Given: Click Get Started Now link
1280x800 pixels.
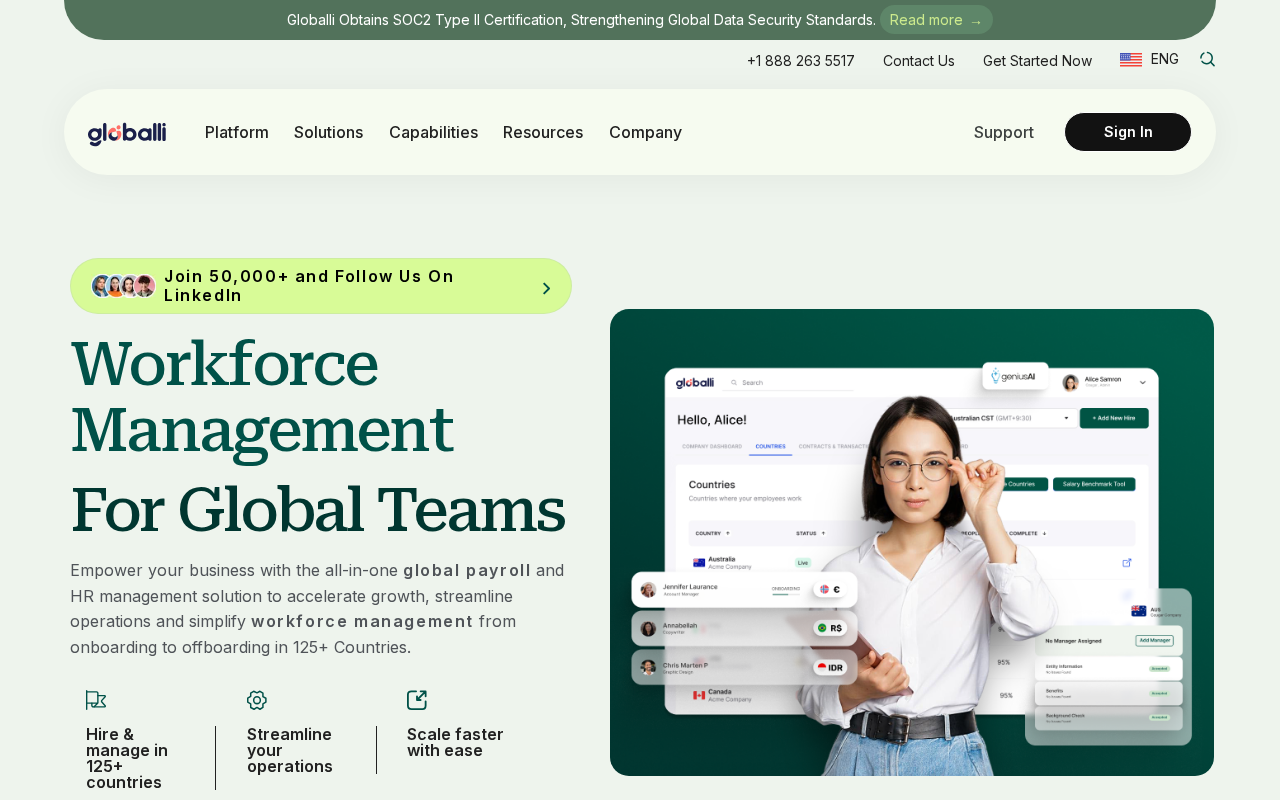Looking at the screenshot, I should [x=1037, y=61].
